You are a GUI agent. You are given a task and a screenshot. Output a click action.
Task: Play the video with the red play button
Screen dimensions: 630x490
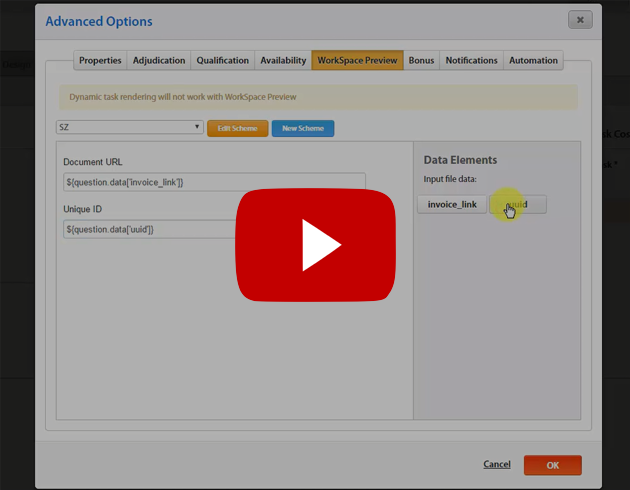point(315,245)
